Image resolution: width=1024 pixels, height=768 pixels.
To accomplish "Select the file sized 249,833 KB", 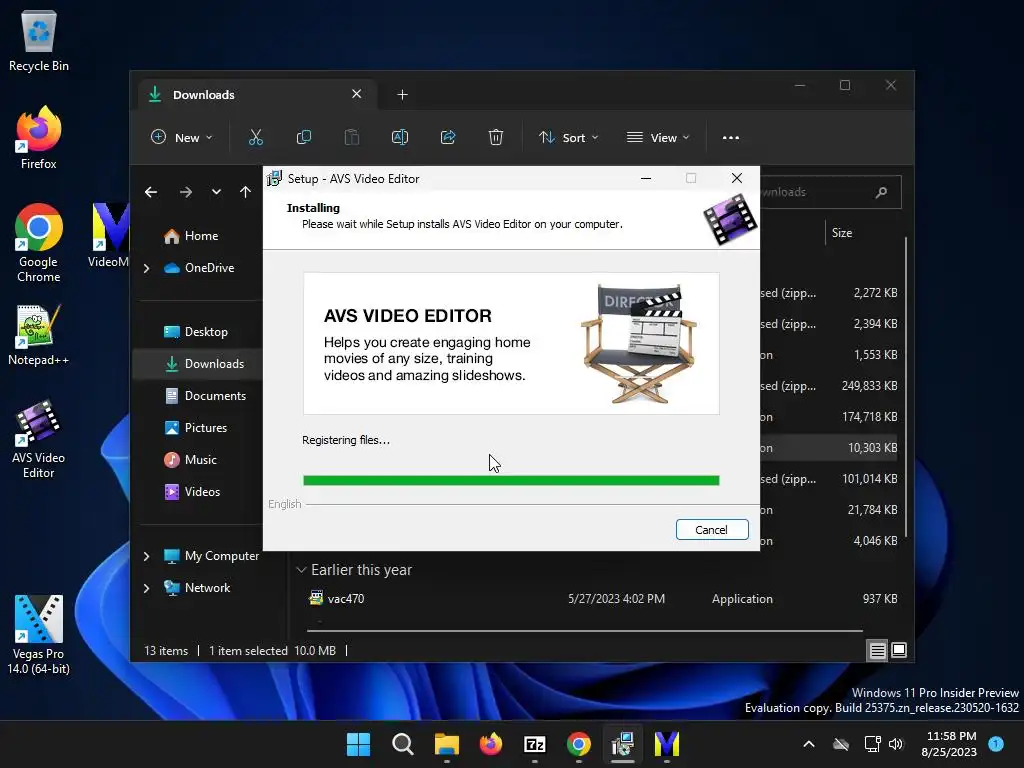I will (869, 386).
